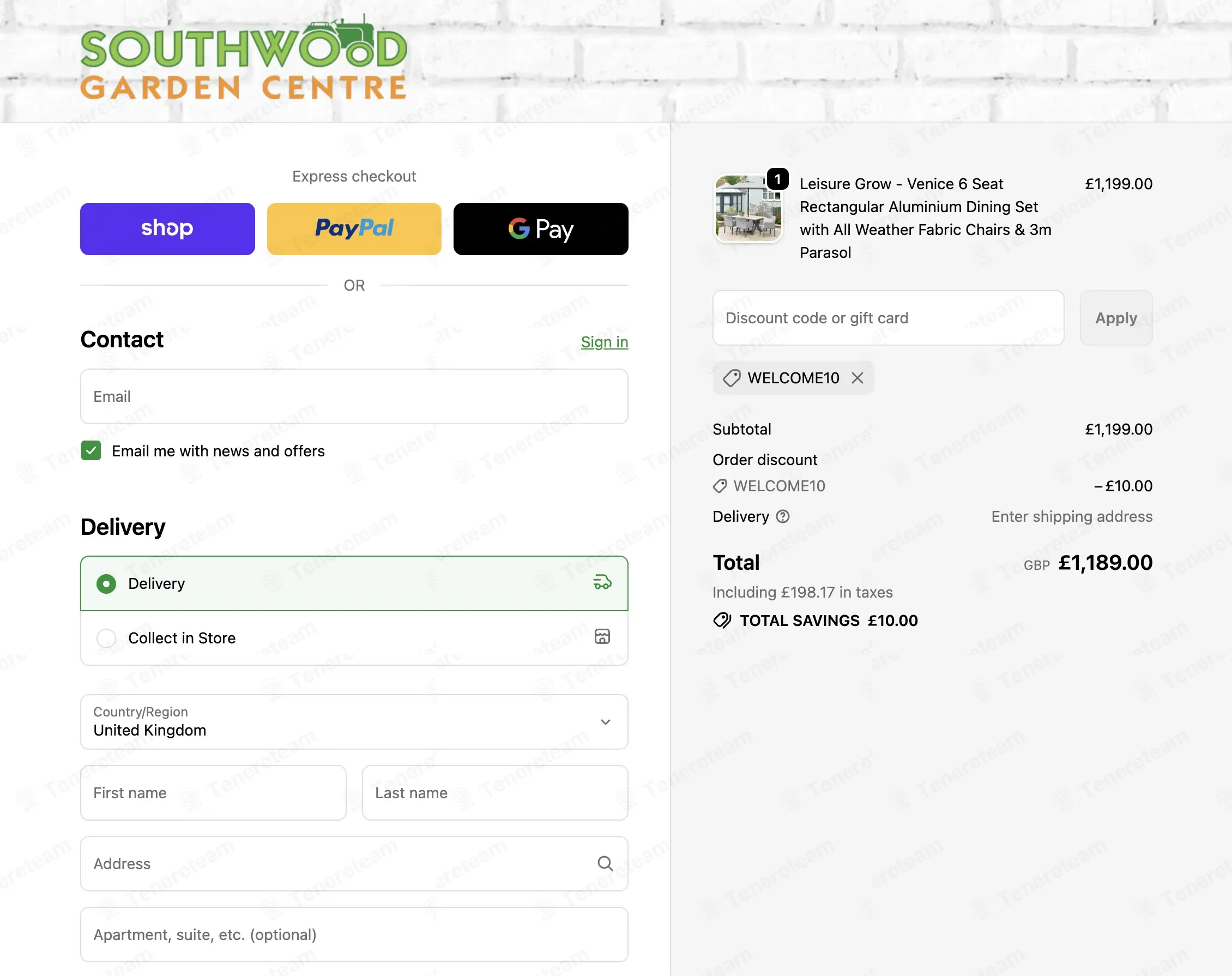Open the Sign in link
Image resolution: width=1232 pixels, height=976 pixels.
[605, 342]
